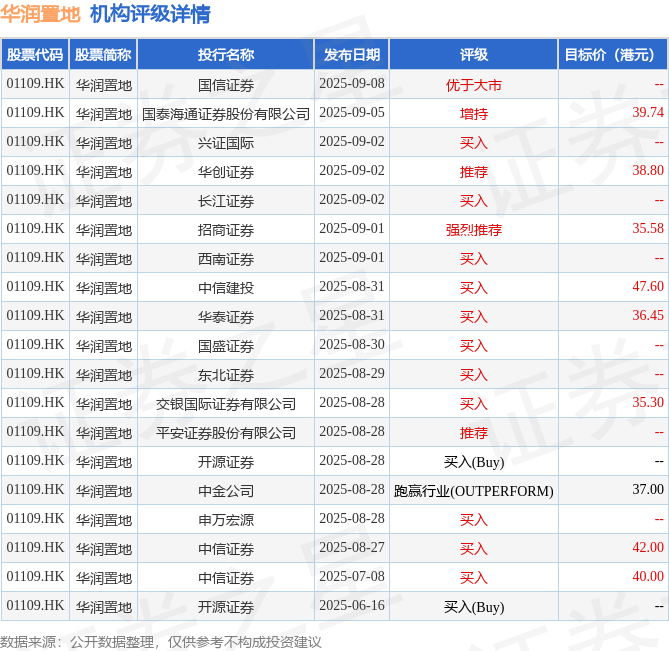Select the 长江证券 cell

click(226, 201)
